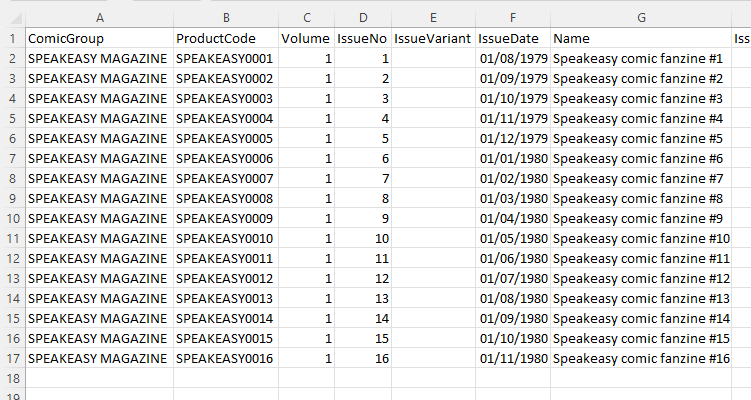Select row 1 header

click(12, 39)
